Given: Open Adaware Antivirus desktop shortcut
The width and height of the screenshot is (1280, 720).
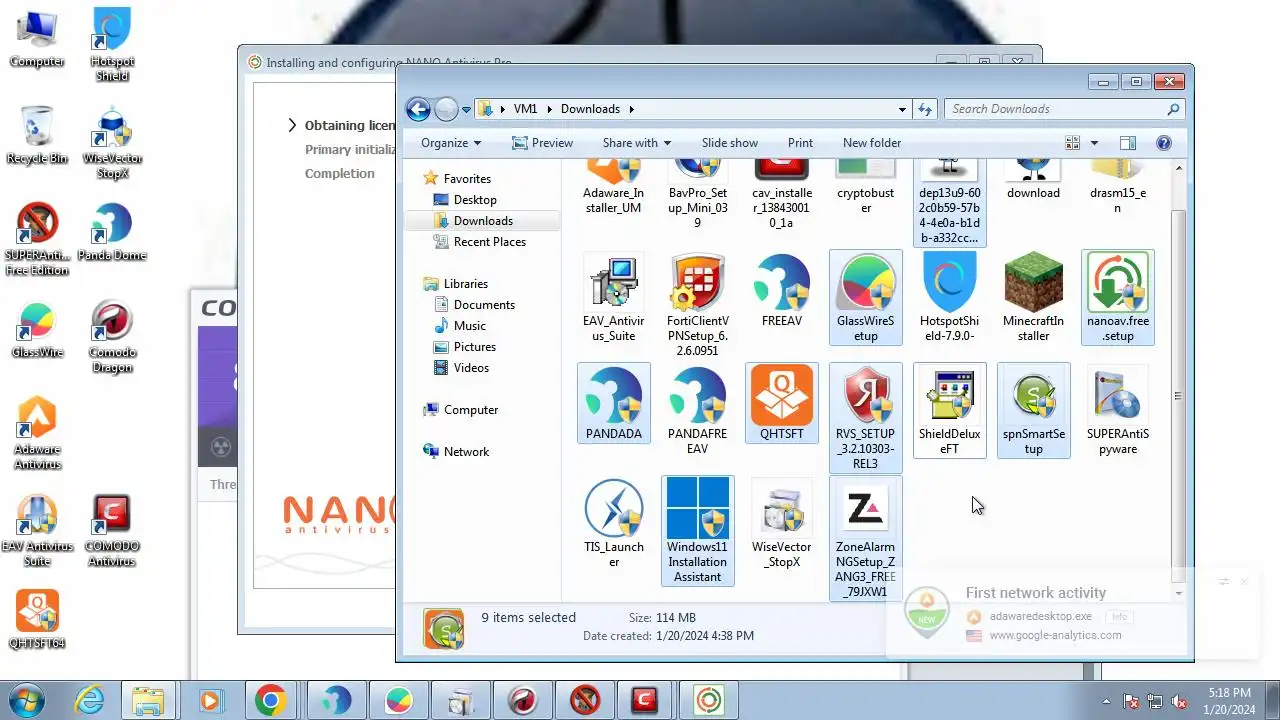Looking at the screenshot, I should 37,433.
